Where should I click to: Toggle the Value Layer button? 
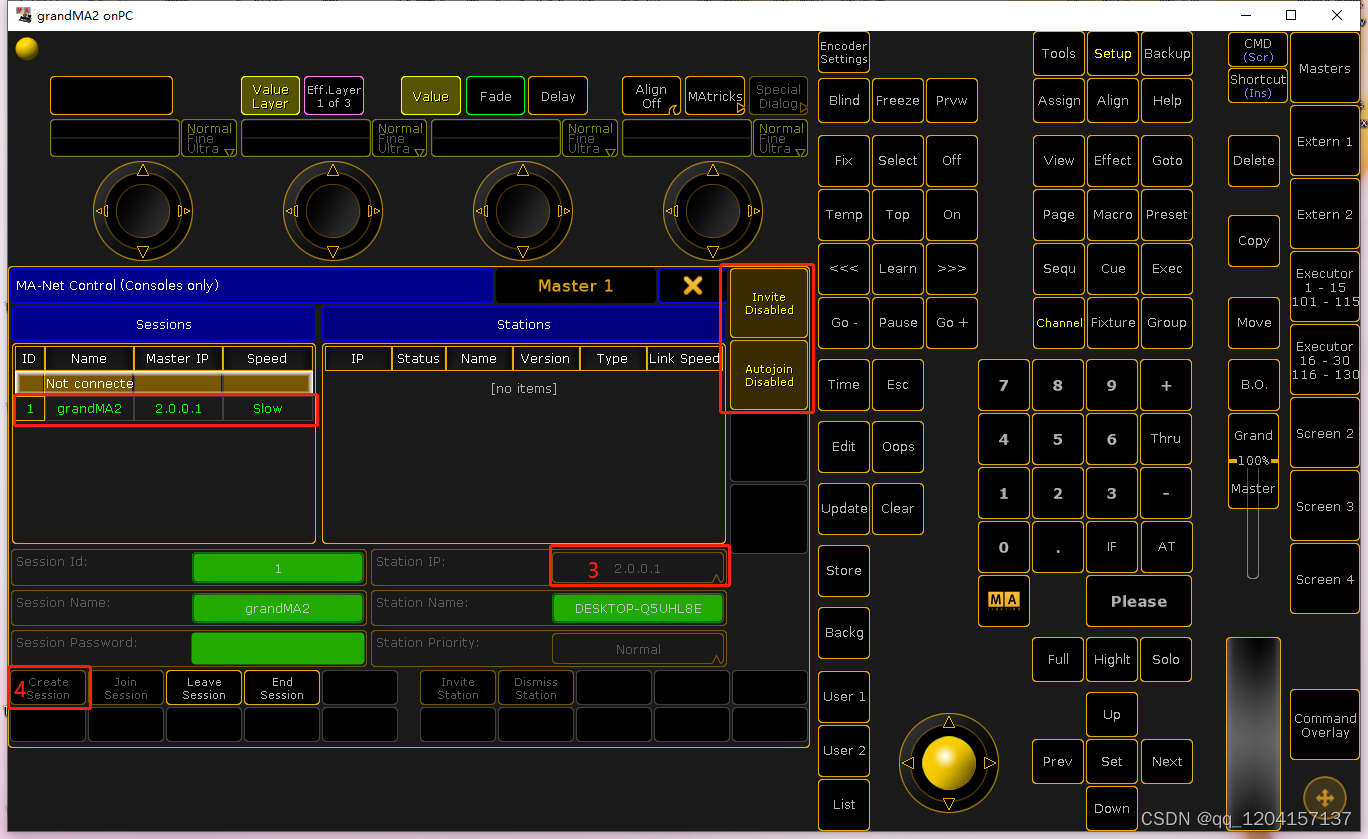[270, 96]
